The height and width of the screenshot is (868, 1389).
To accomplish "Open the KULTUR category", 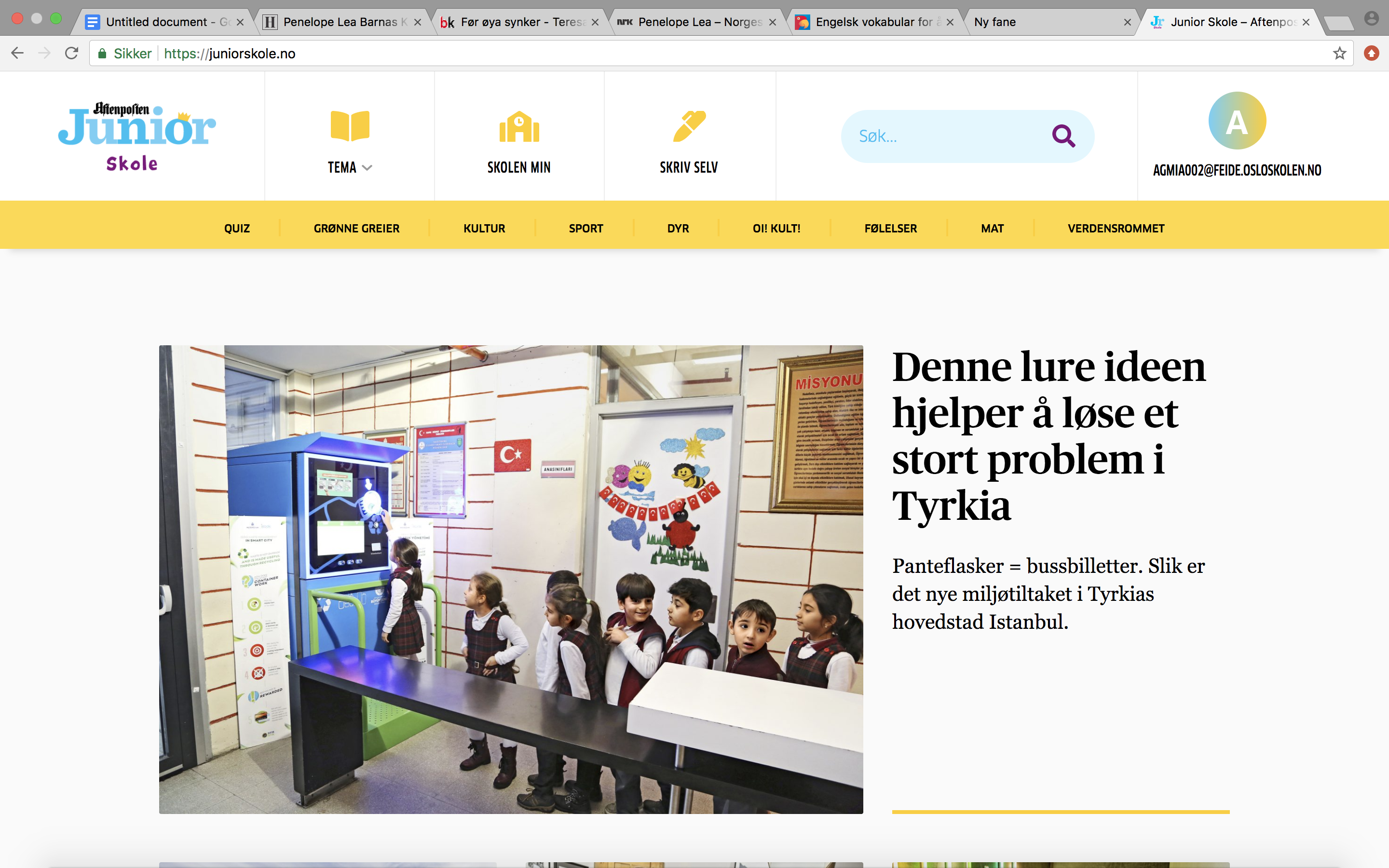I will coord(484,229).
